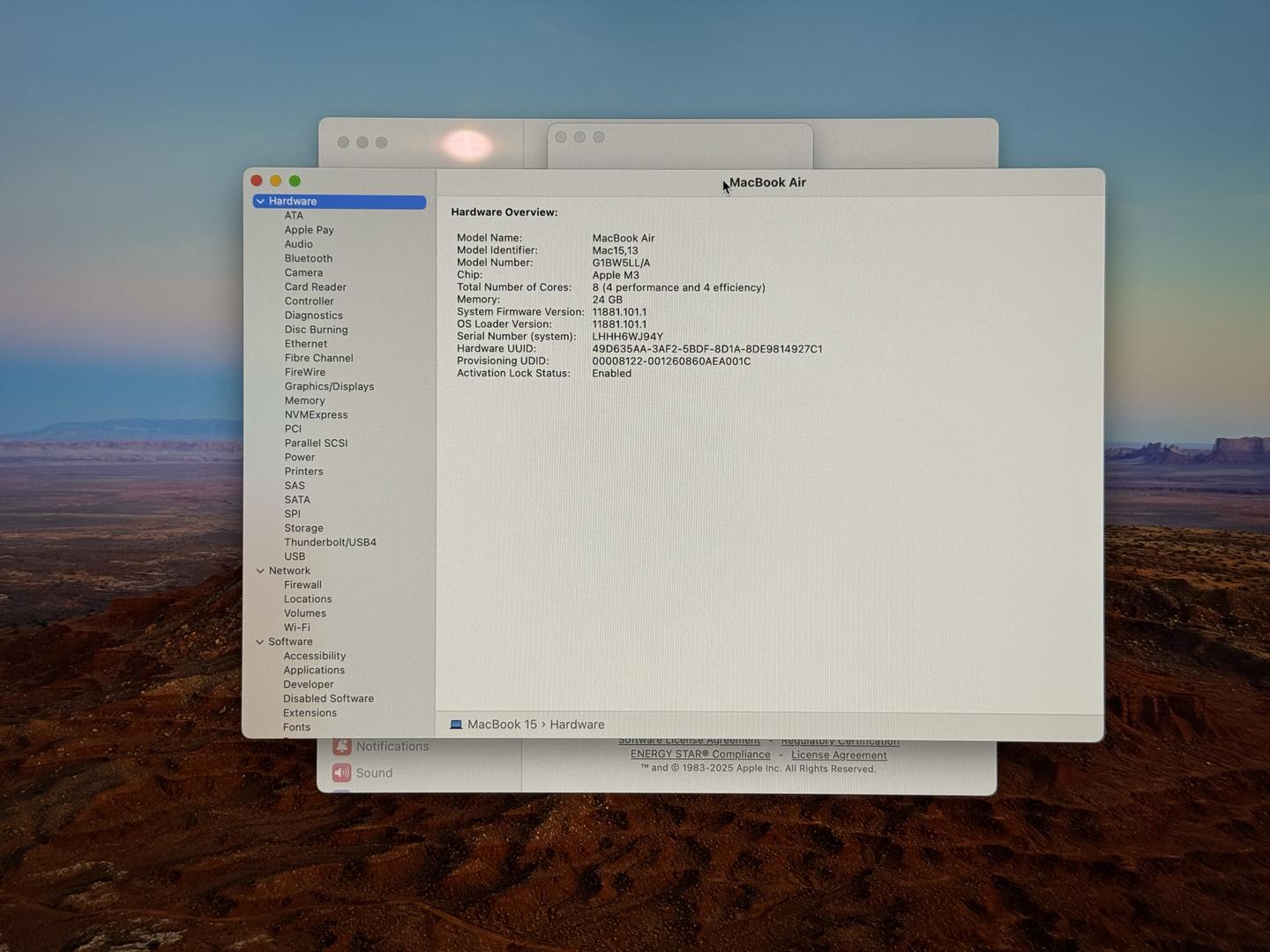
Task: Select Controller in the Hardware list
Action: (x=309, y=301)
